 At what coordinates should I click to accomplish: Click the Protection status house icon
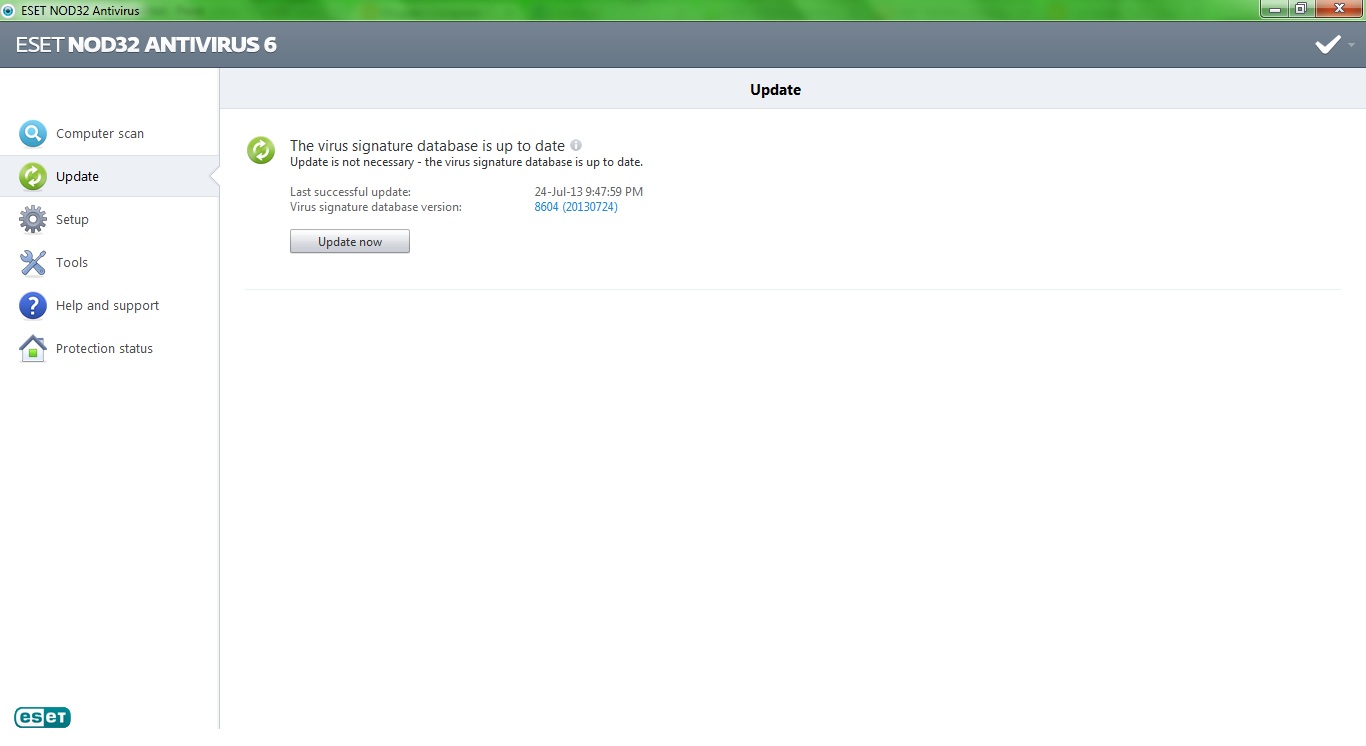coord(33,348)
